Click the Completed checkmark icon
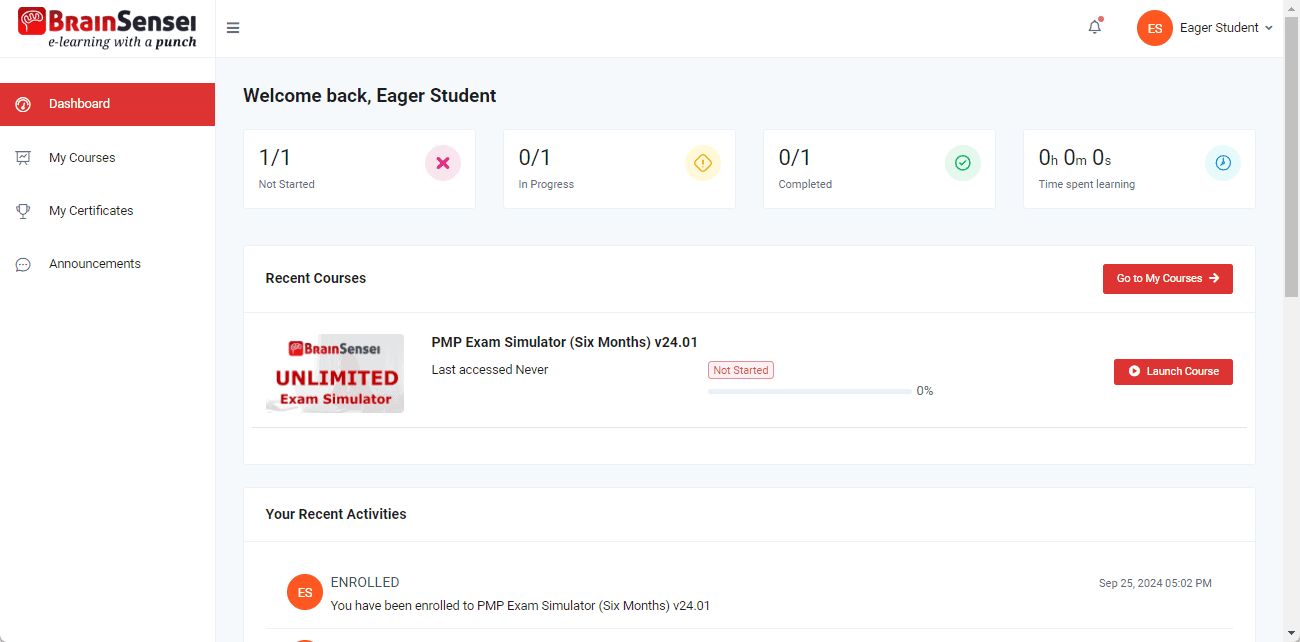This screenshot has width=1300, height=642. tap(963, 163)
